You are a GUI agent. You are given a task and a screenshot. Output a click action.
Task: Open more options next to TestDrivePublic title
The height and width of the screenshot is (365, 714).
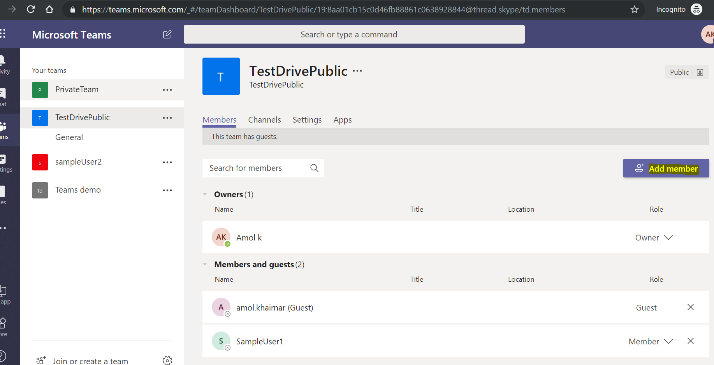click(x=358, y=71)
